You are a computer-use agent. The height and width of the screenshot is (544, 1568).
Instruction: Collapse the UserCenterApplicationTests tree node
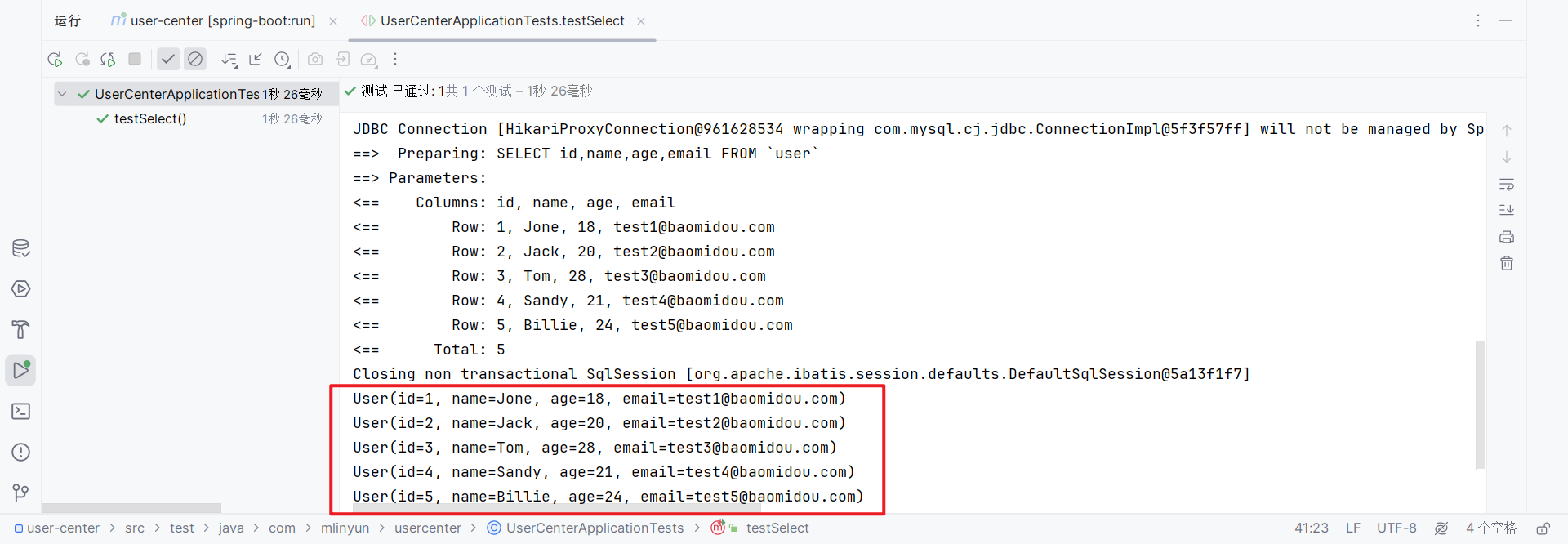click(x=62, y=94)
